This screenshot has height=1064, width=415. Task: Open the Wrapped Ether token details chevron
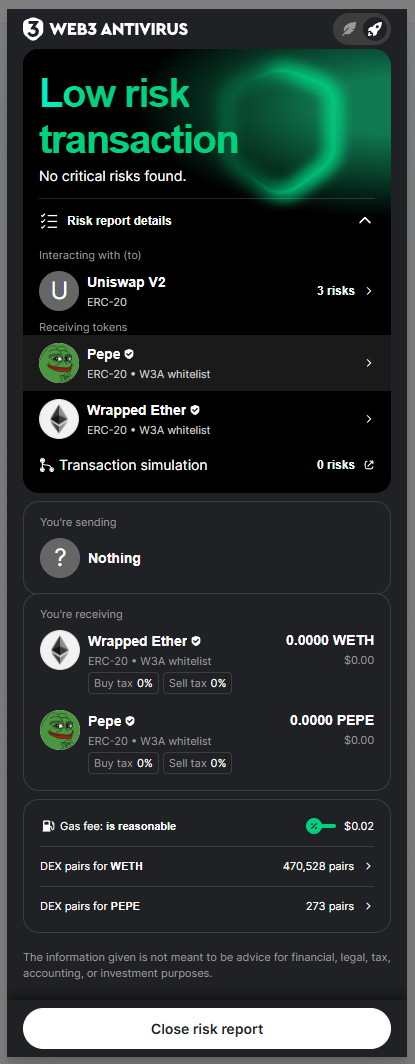coord(369,419)
